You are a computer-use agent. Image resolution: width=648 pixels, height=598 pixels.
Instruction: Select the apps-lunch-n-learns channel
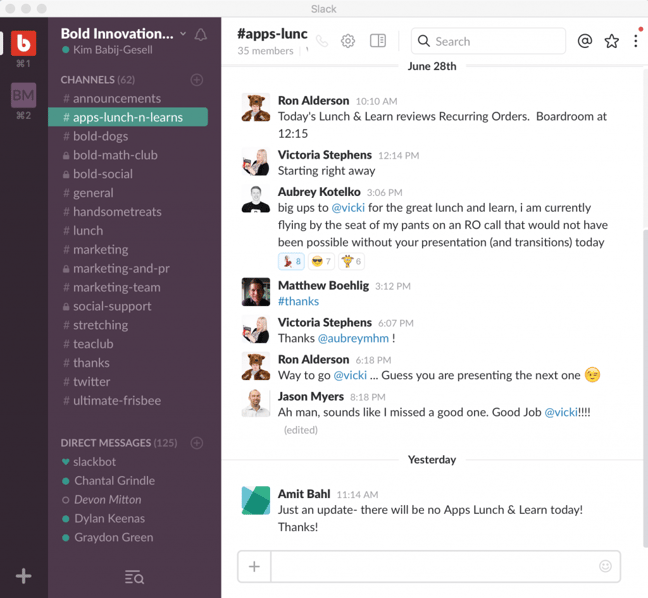(x=128, y=117)
